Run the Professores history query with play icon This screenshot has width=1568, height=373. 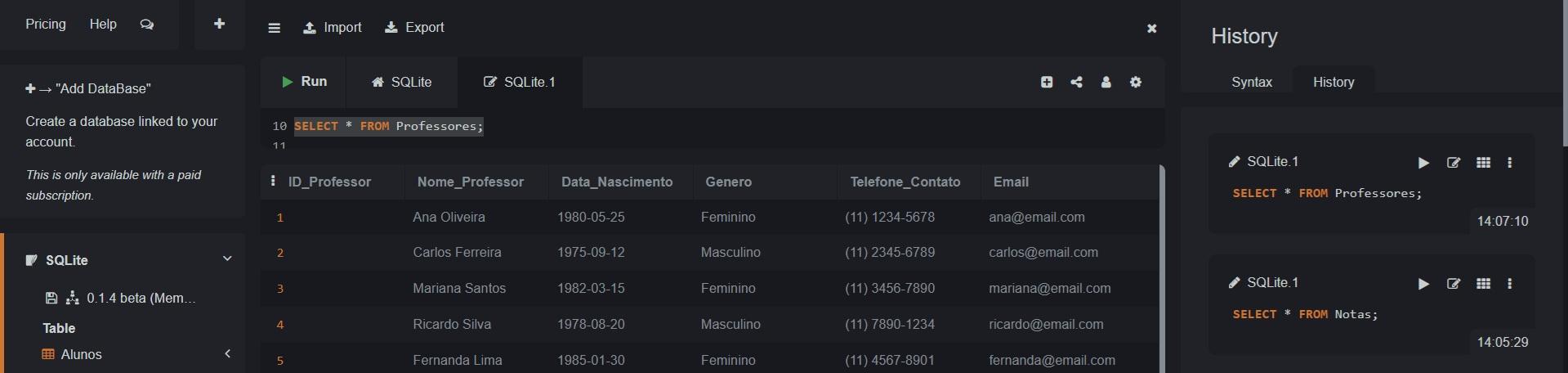pyautogui.click(x=1423, y=163)
